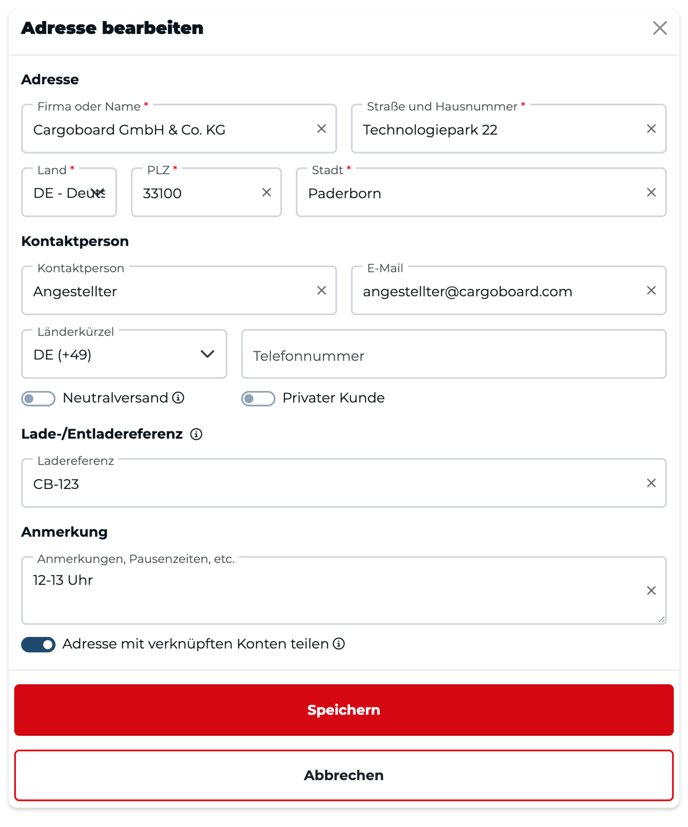Show info about Neutralversand
Image resolution: width=688 pixels, height=827 pixels.
pos(178,398)
